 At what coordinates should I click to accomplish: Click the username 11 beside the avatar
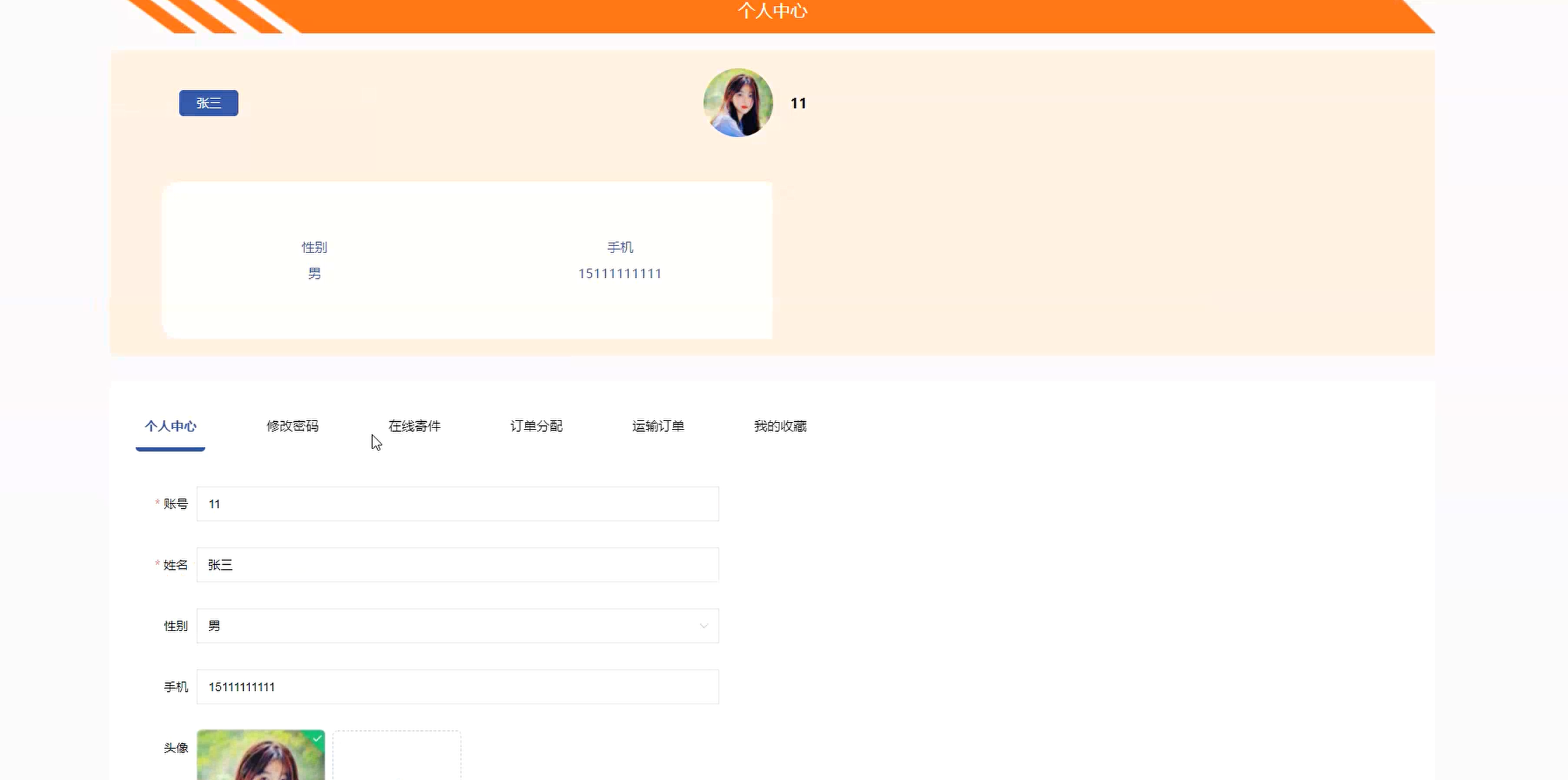(798, 103)
